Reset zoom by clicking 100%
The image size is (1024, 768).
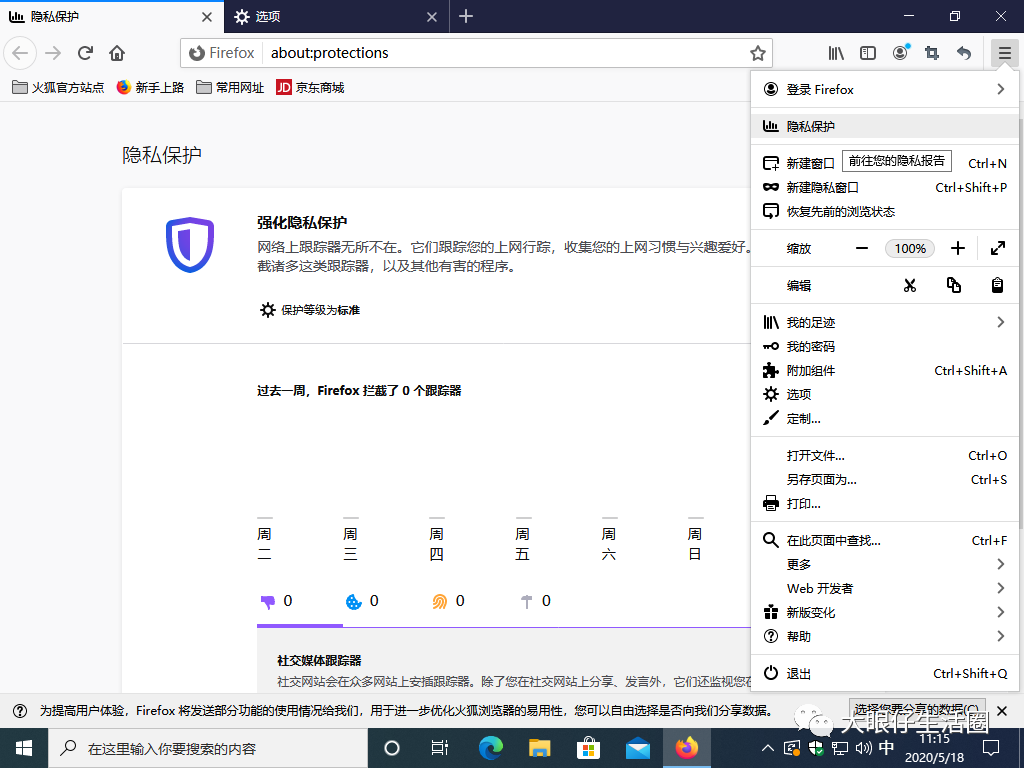(x=910, y=248)
